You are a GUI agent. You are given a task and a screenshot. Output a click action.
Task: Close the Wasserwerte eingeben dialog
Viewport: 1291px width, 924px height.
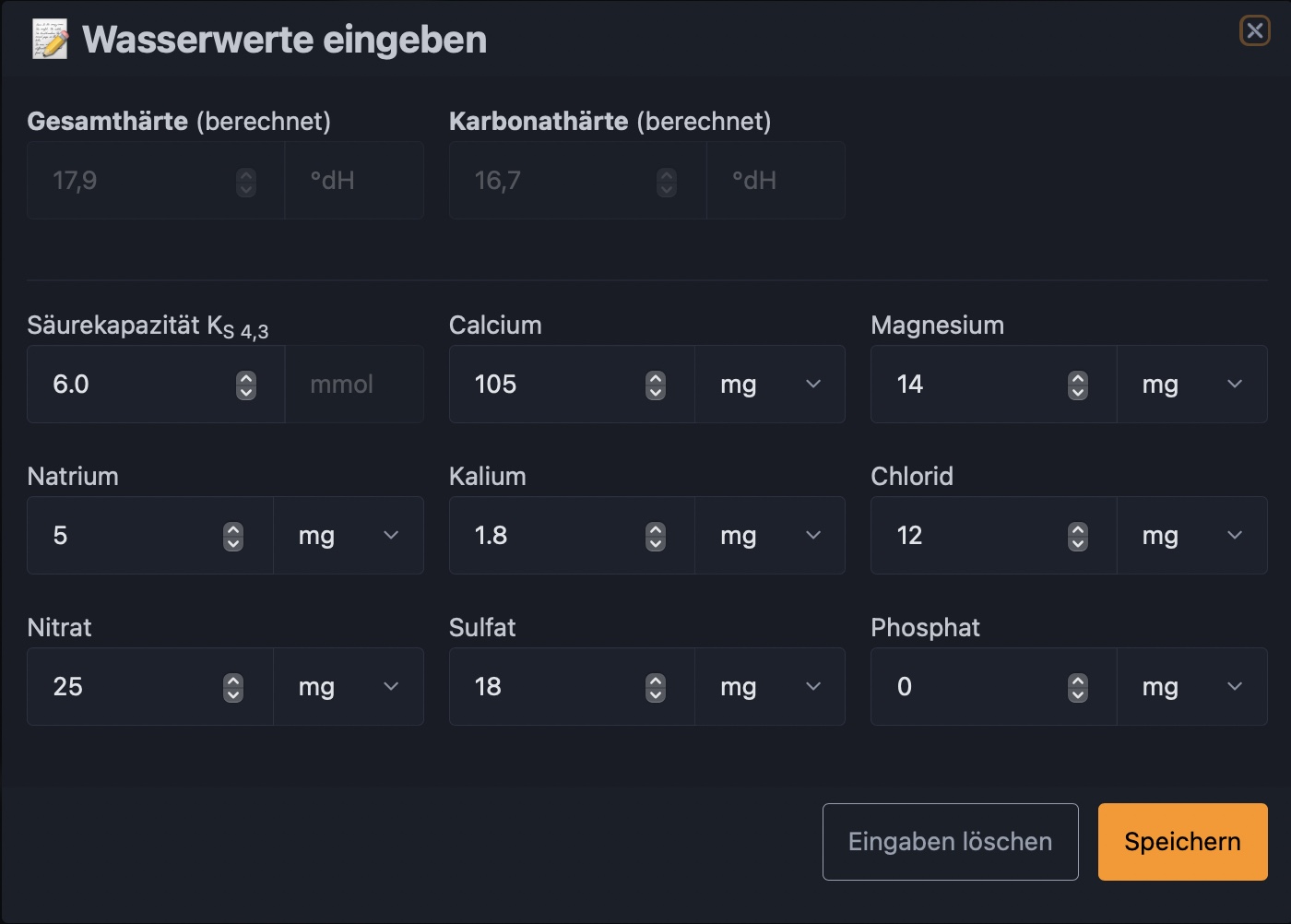point(1254,31)
